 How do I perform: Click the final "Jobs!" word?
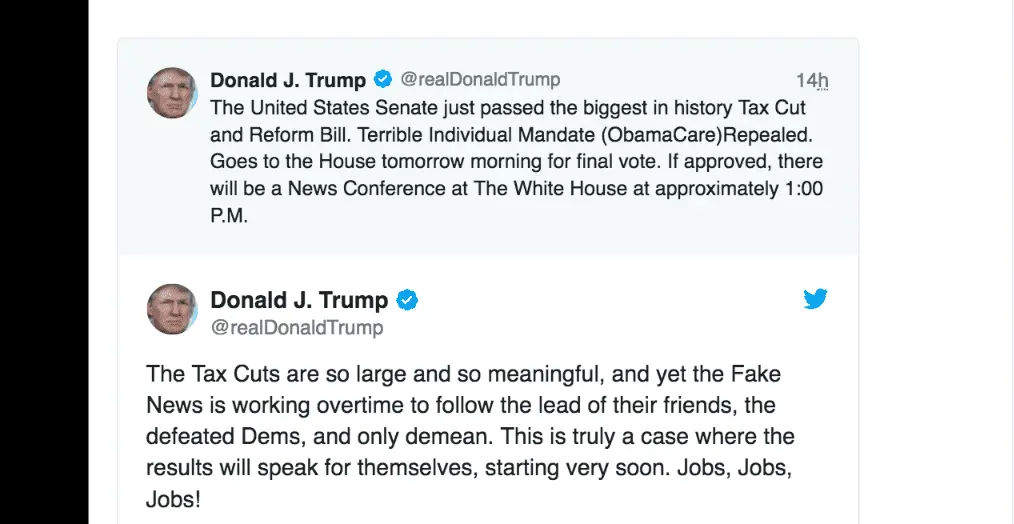[x=173, y=501]
